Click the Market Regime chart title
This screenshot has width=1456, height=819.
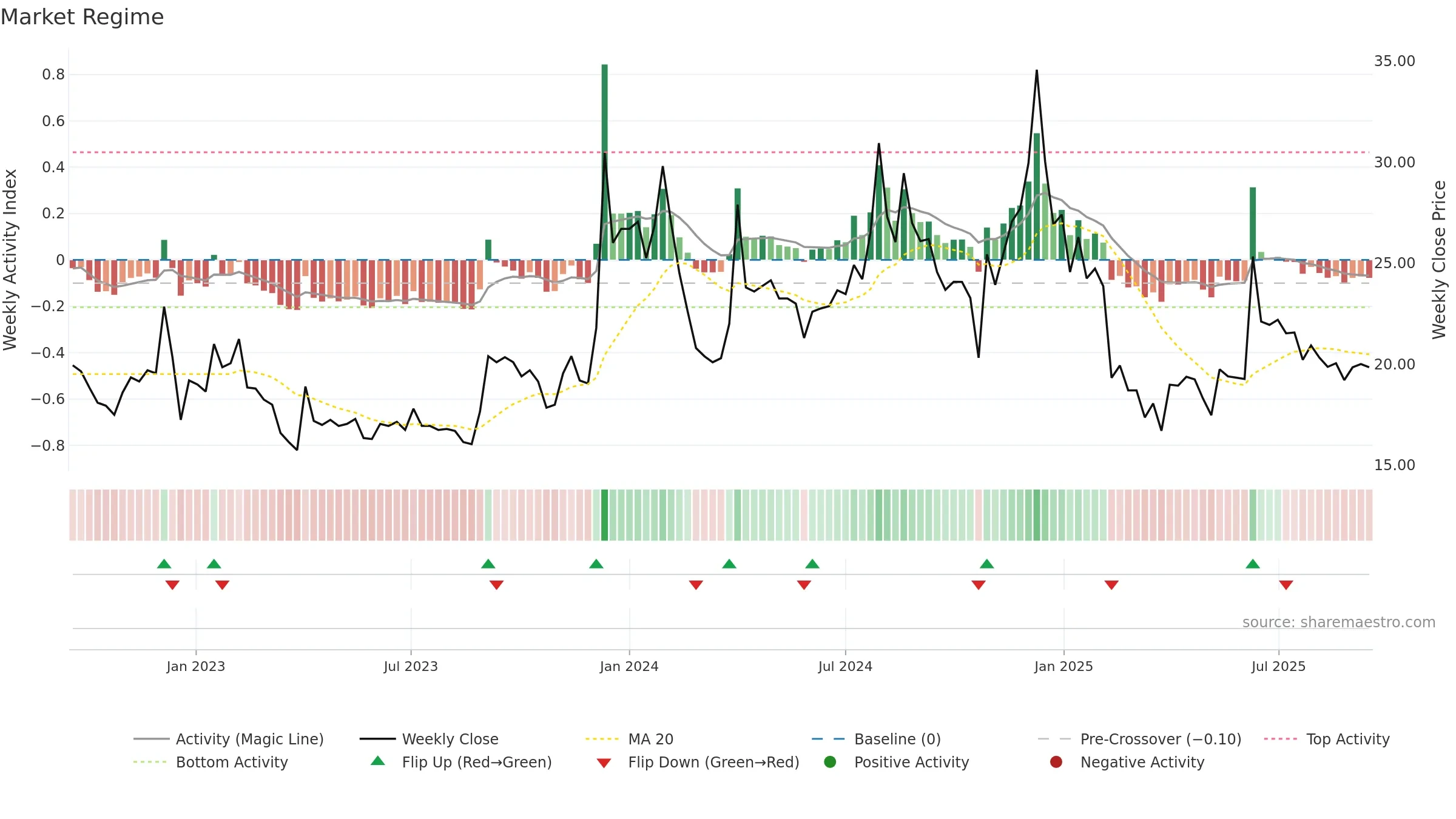coord(82,17)
